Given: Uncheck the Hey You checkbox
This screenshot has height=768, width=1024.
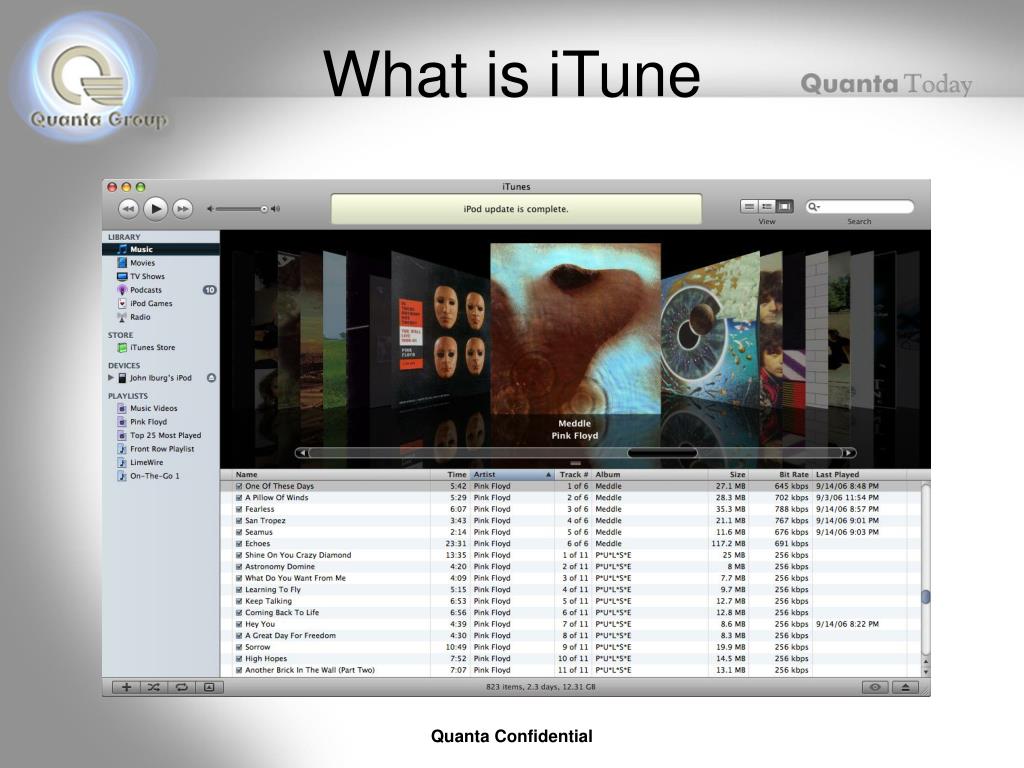Looking at the screenshot, I should [239, 624].
